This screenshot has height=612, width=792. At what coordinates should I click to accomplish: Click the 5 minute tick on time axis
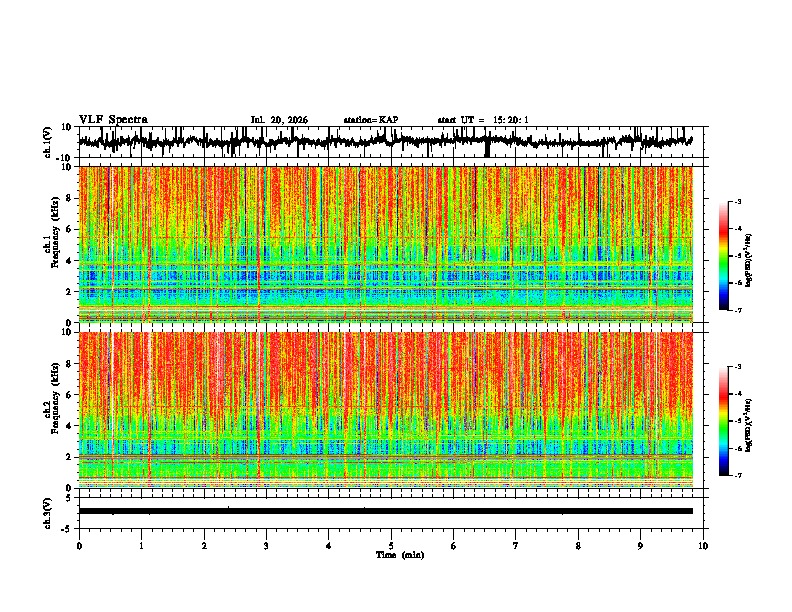[391, 546]
